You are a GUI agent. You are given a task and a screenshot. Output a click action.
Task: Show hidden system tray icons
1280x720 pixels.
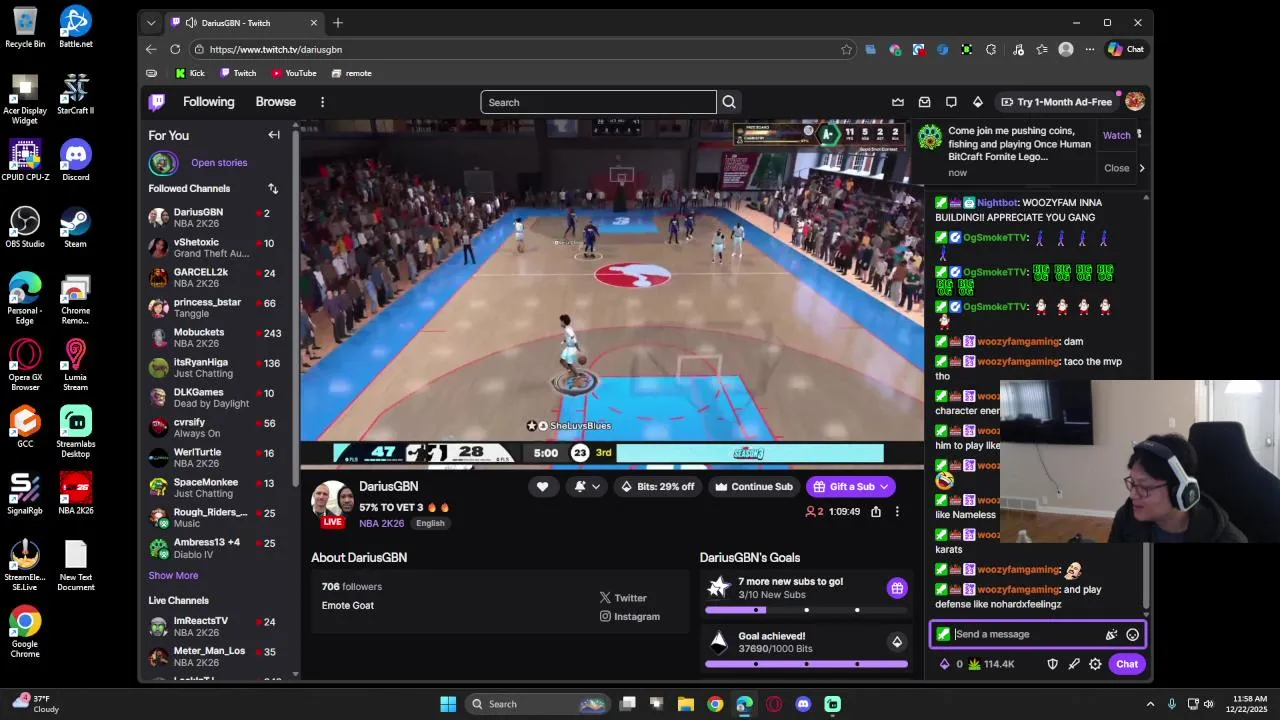point(1150,704)
